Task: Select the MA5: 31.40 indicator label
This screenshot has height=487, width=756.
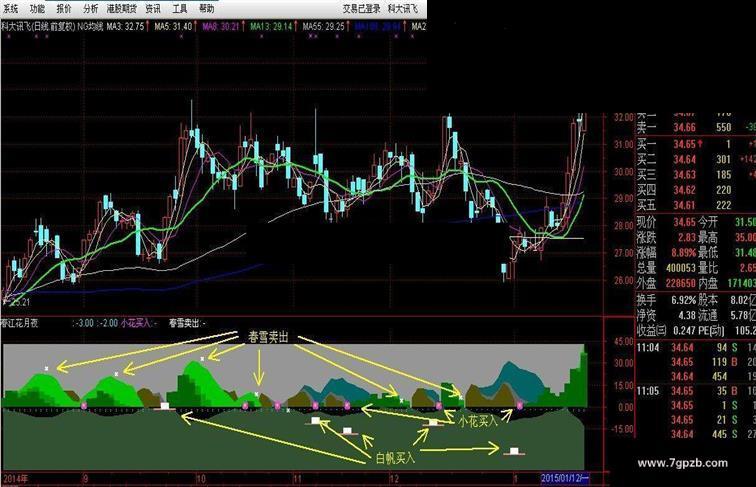Action: tap(173, 26)
